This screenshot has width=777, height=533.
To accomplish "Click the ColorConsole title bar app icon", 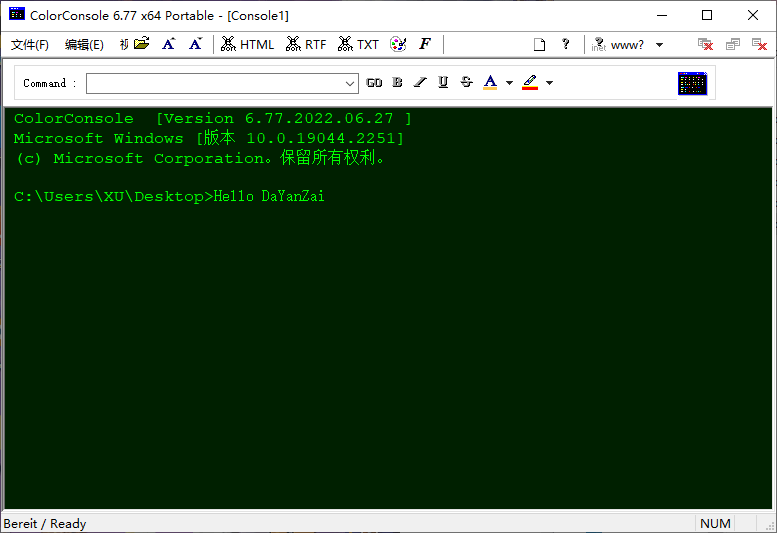I will tap(17, 14).
